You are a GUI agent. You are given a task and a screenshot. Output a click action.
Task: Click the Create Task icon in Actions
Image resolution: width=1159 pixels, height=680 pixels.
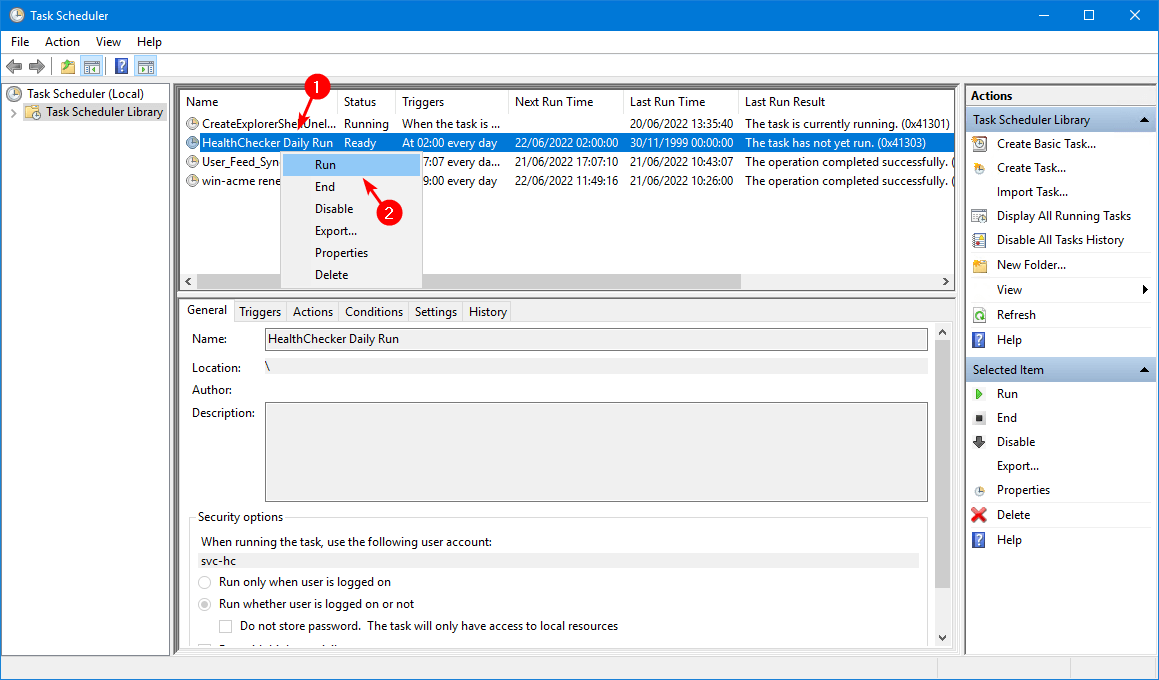[x=979, y=169]
